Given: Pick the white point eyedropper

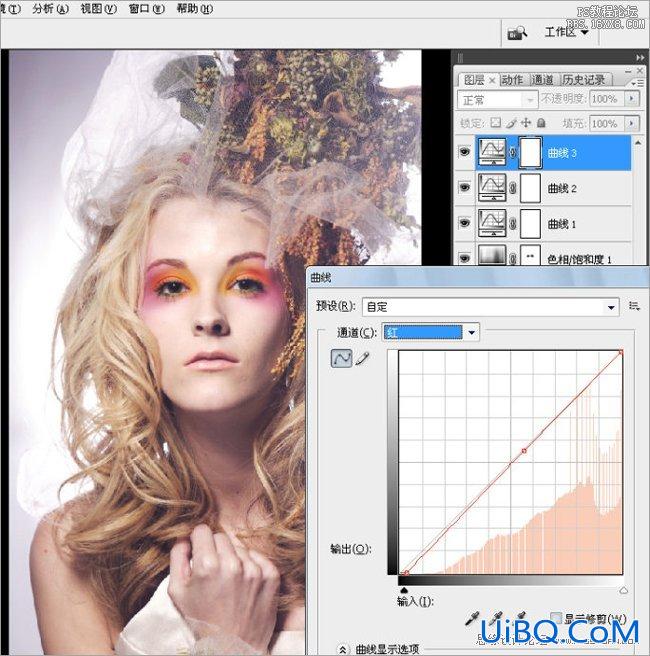Looking at the screenshot, I should coord(520,617).
